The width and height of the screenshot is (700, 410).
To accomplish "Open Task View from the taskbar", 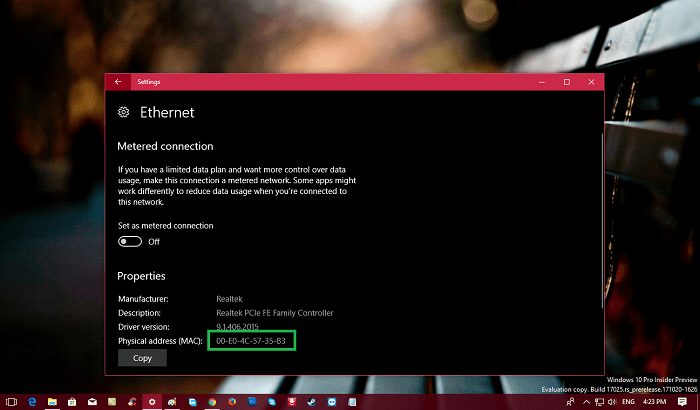I will [x=12, y=402].
